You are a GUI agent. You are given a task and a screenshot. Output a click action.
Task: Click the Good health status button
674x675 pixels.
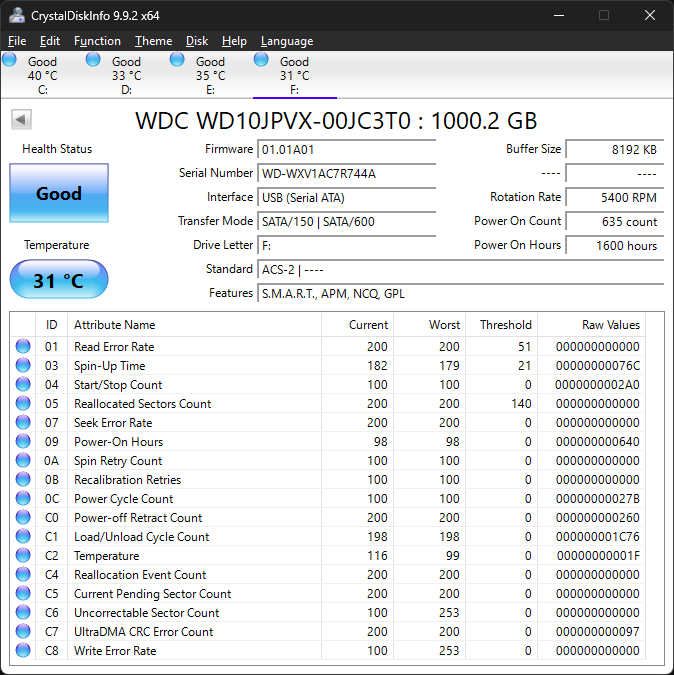(59, 193)
